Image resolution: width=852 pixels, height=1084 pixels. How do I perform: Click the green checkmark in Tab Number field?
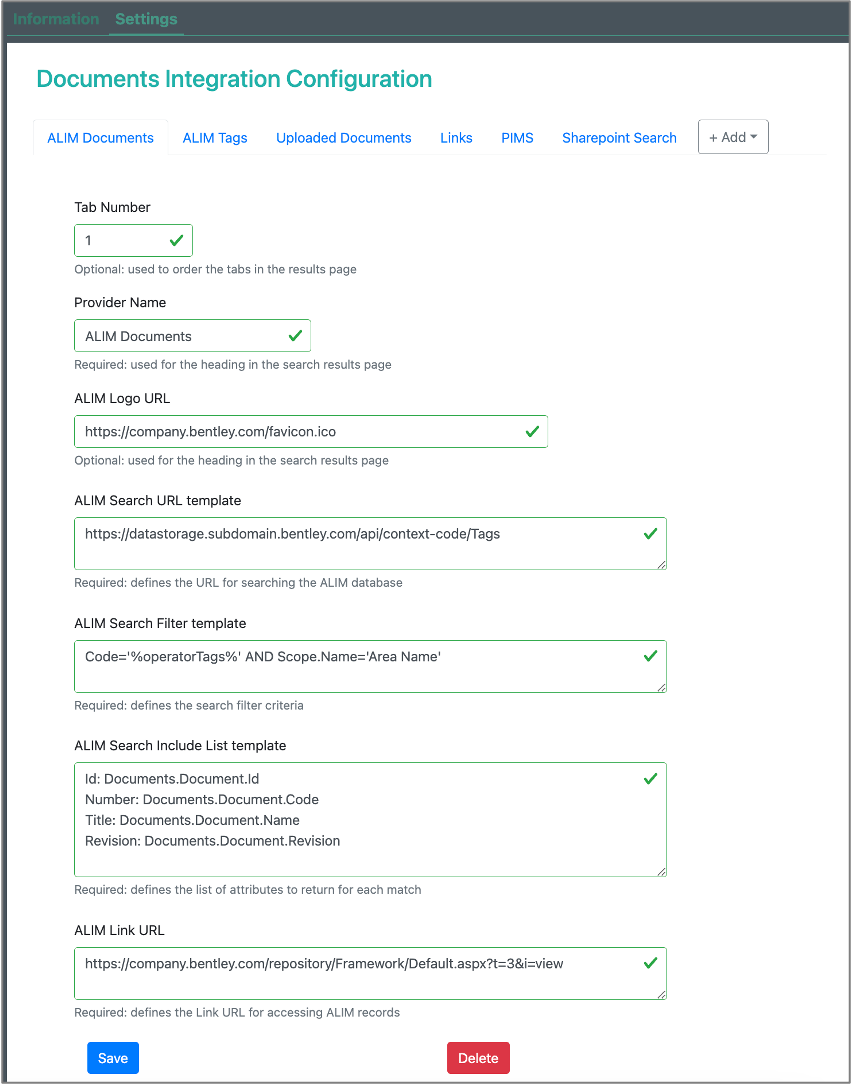(x=176, y=241)
